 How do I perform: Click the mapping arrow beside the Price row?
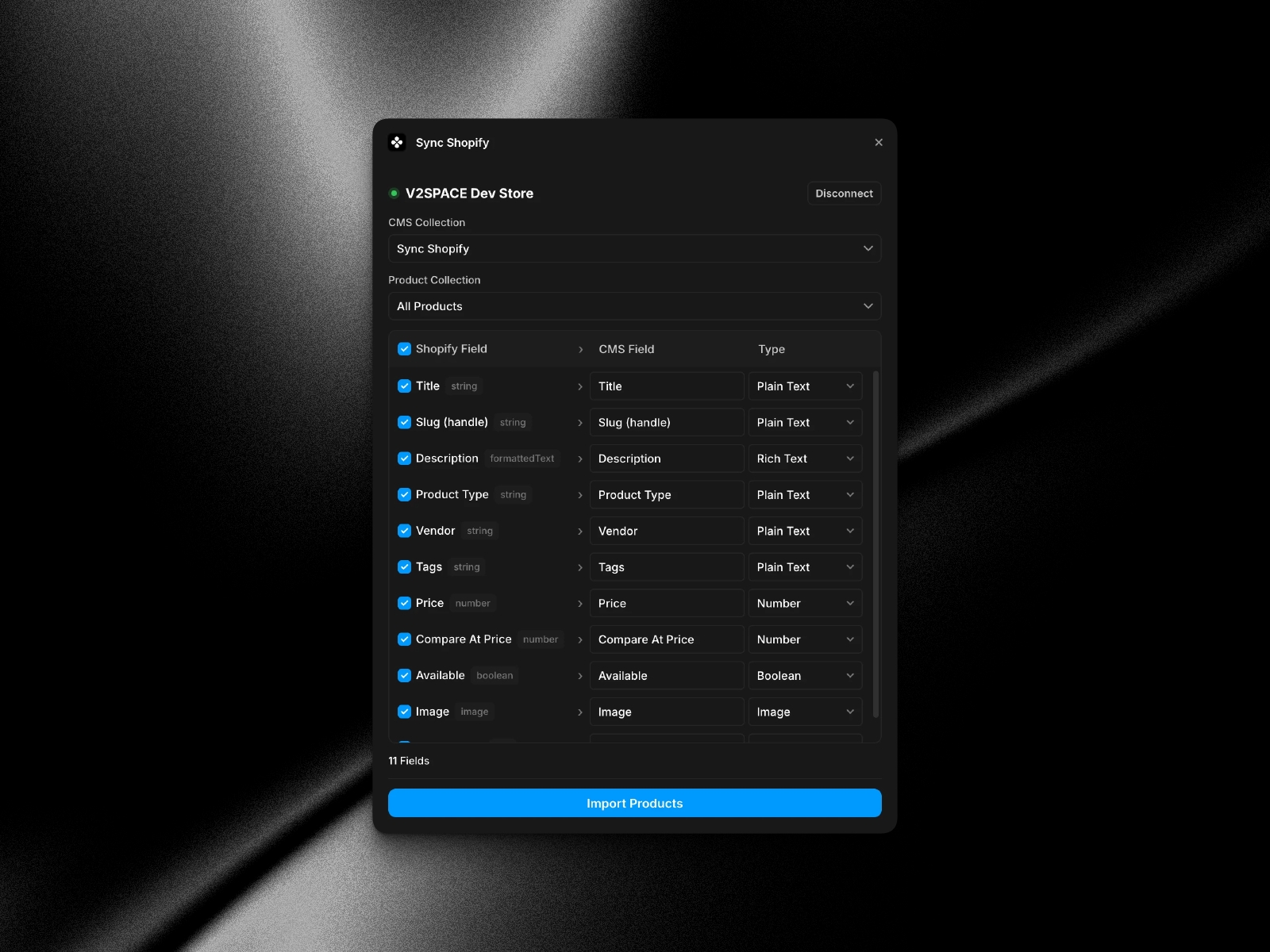[x=579, y=603]
